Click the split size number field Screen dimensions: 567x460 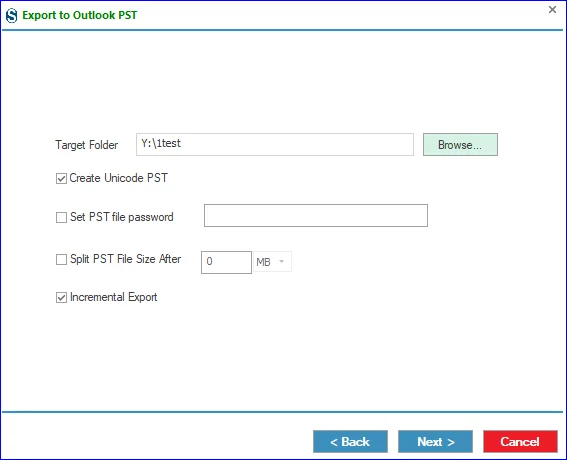[226, 262]
